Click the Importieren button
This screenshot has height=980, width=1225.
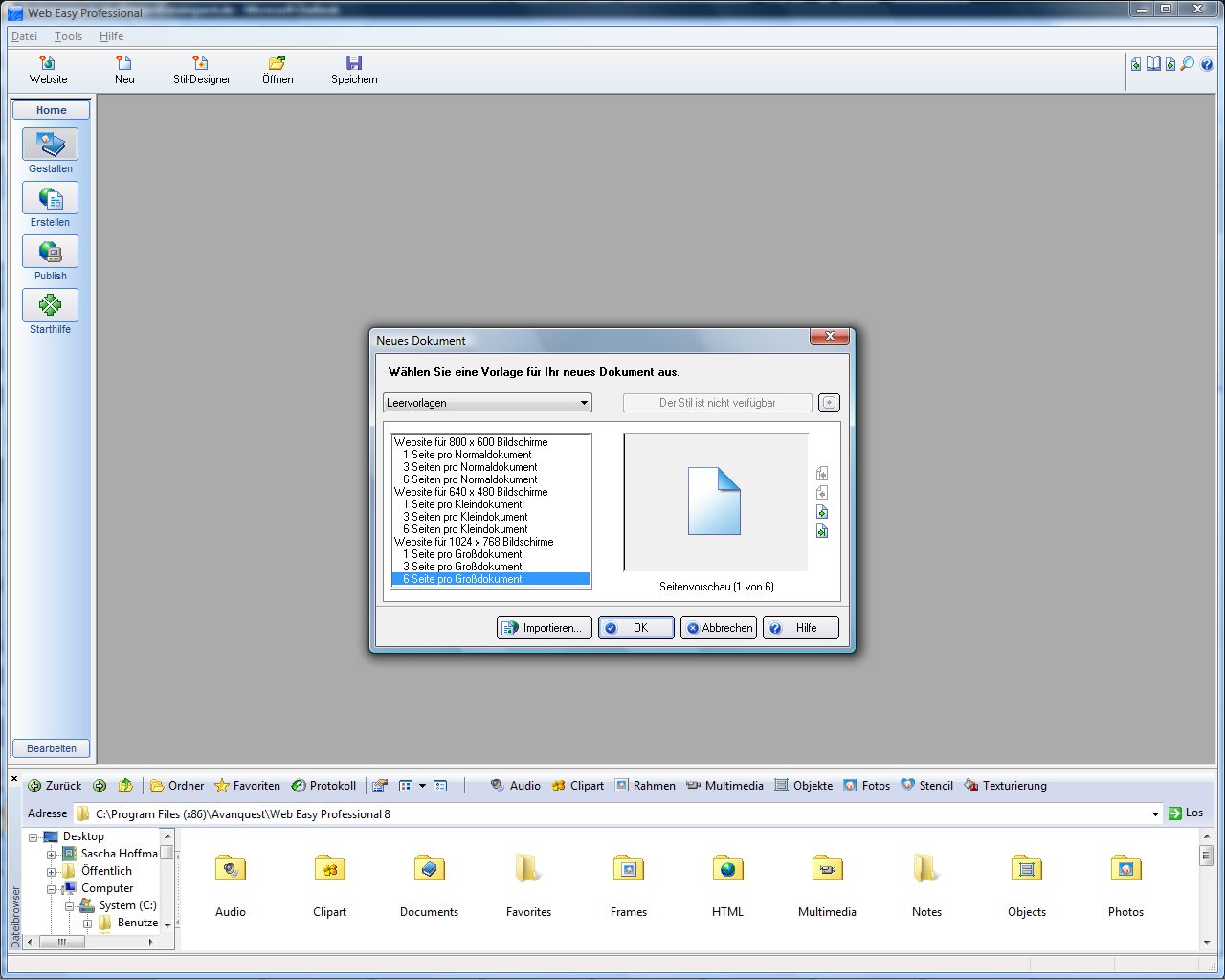click(544, 627)
